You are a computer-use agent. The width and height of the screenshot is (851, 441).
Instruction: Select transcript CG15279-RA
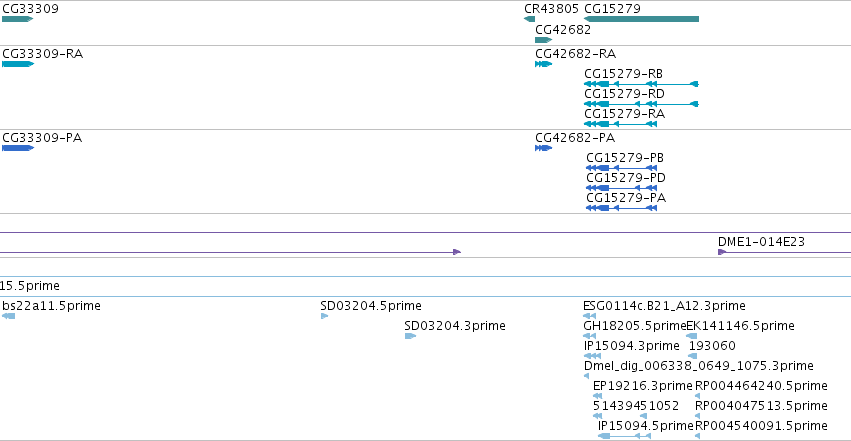click(x=621, y=124)
